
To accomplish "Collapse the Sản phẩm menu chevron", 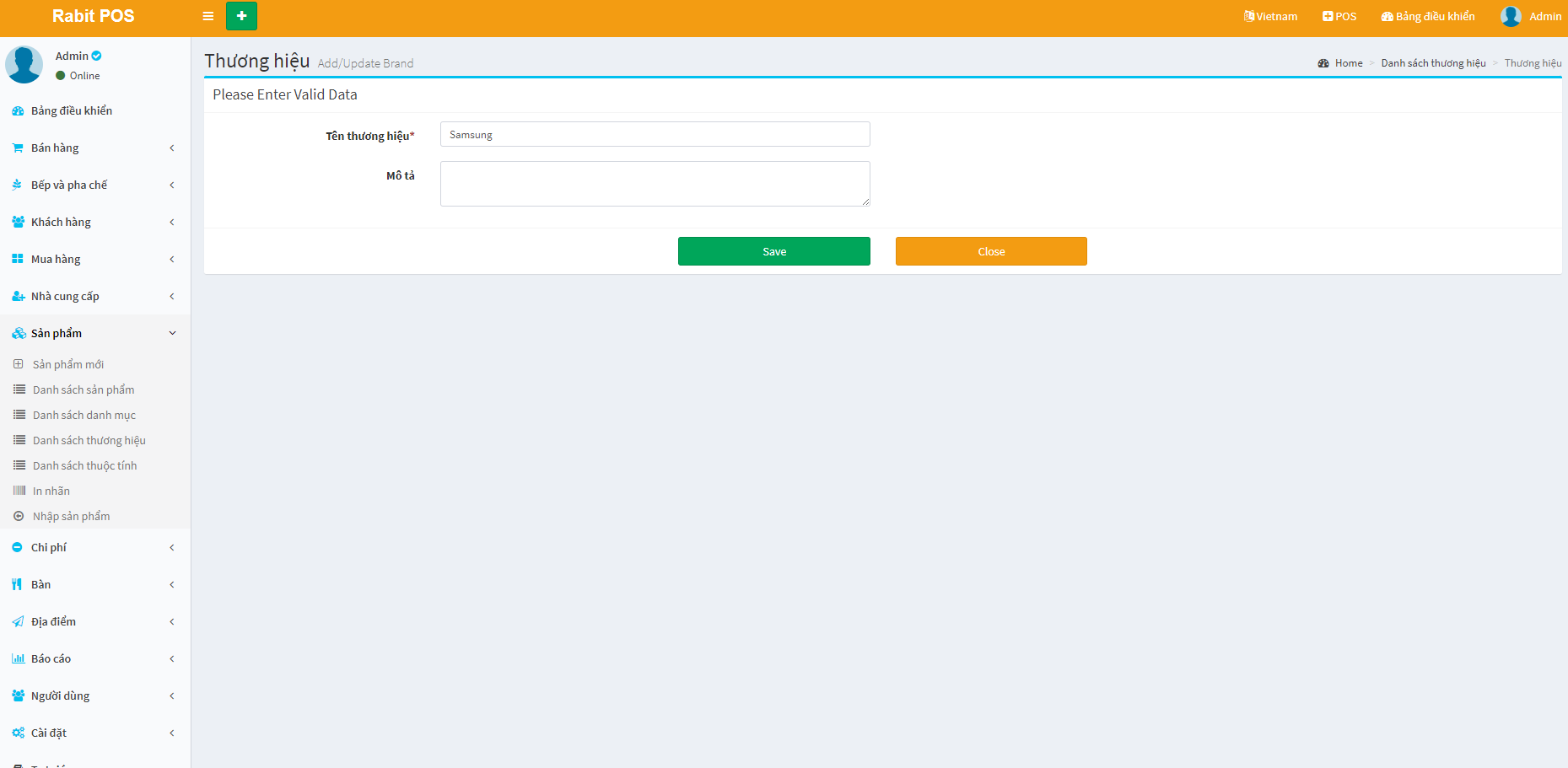I will pyautogui.click(x=172, y=334).
